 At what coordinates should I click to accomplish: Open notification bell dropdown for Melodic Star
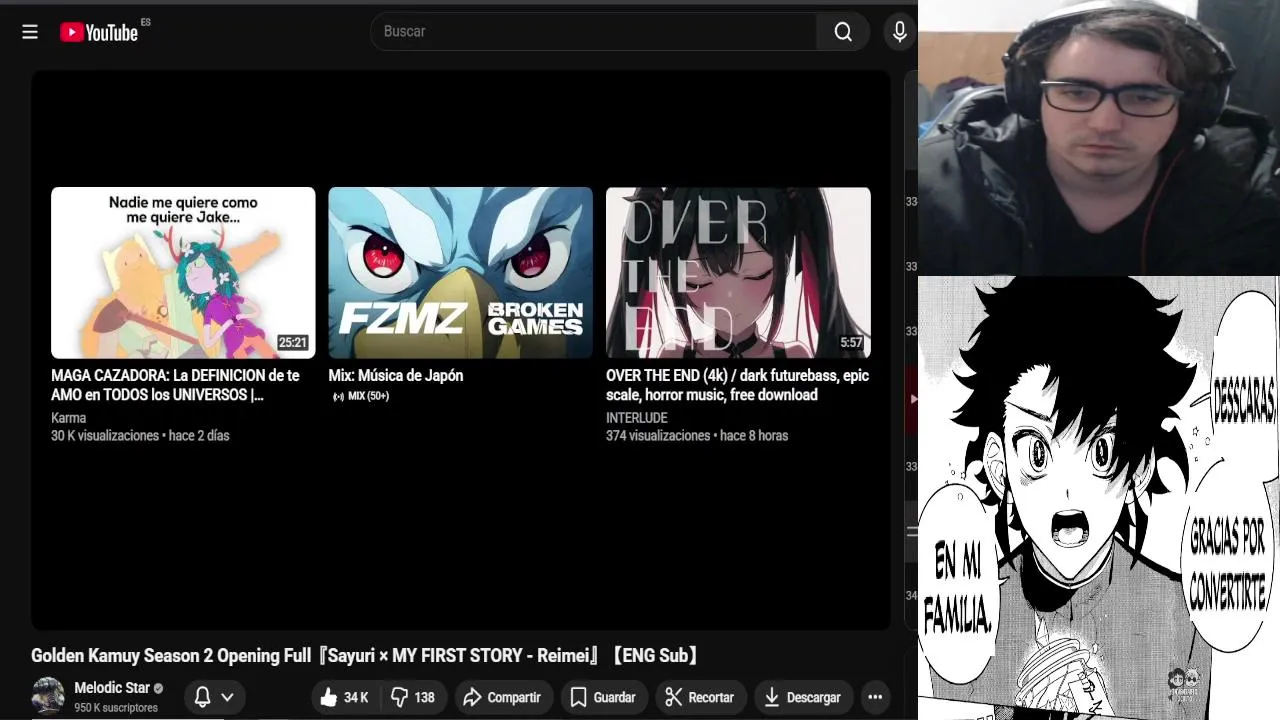[x=214, y=697]
